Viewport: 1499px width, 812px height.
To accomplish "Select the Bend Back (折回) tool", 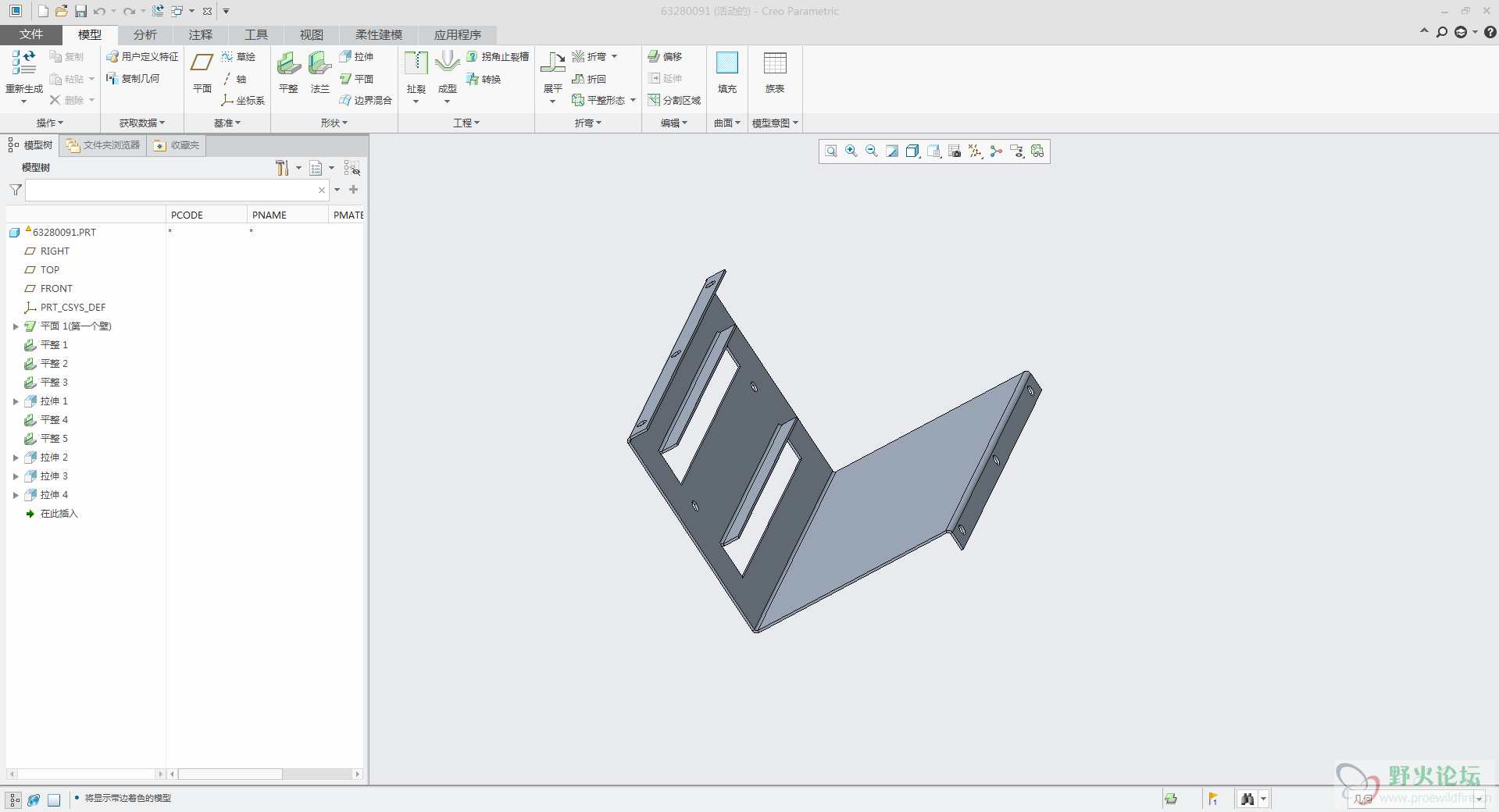I will (589, 79).
